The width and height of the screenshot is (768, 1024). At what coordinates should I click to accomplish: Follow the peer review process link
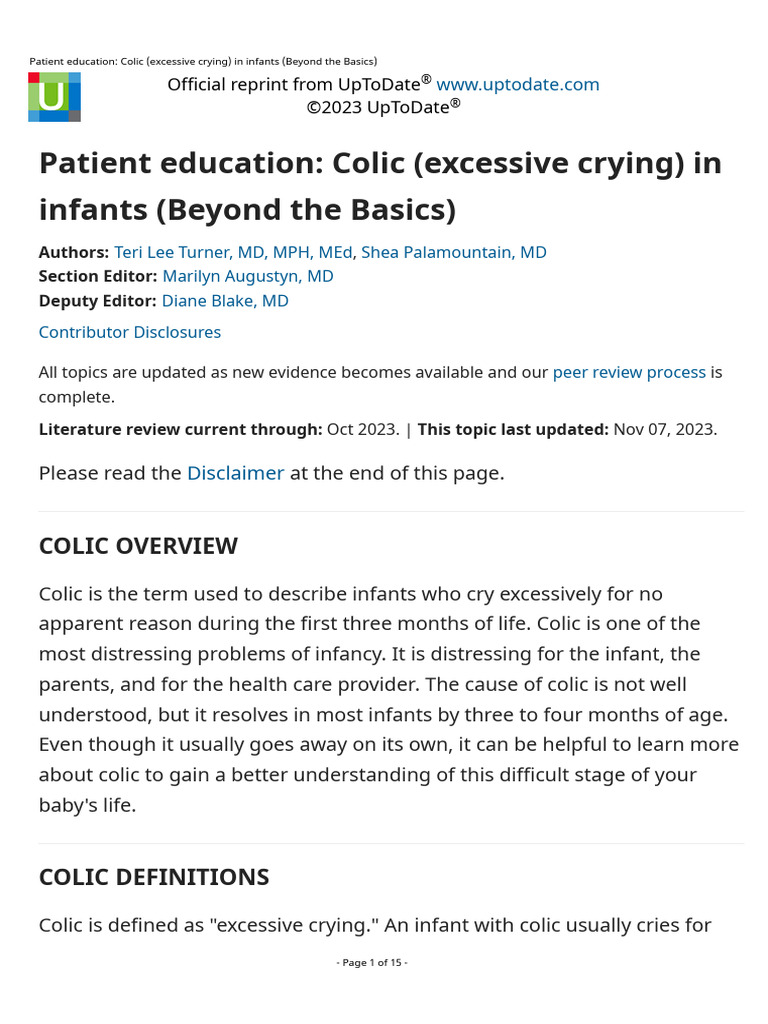629,372
